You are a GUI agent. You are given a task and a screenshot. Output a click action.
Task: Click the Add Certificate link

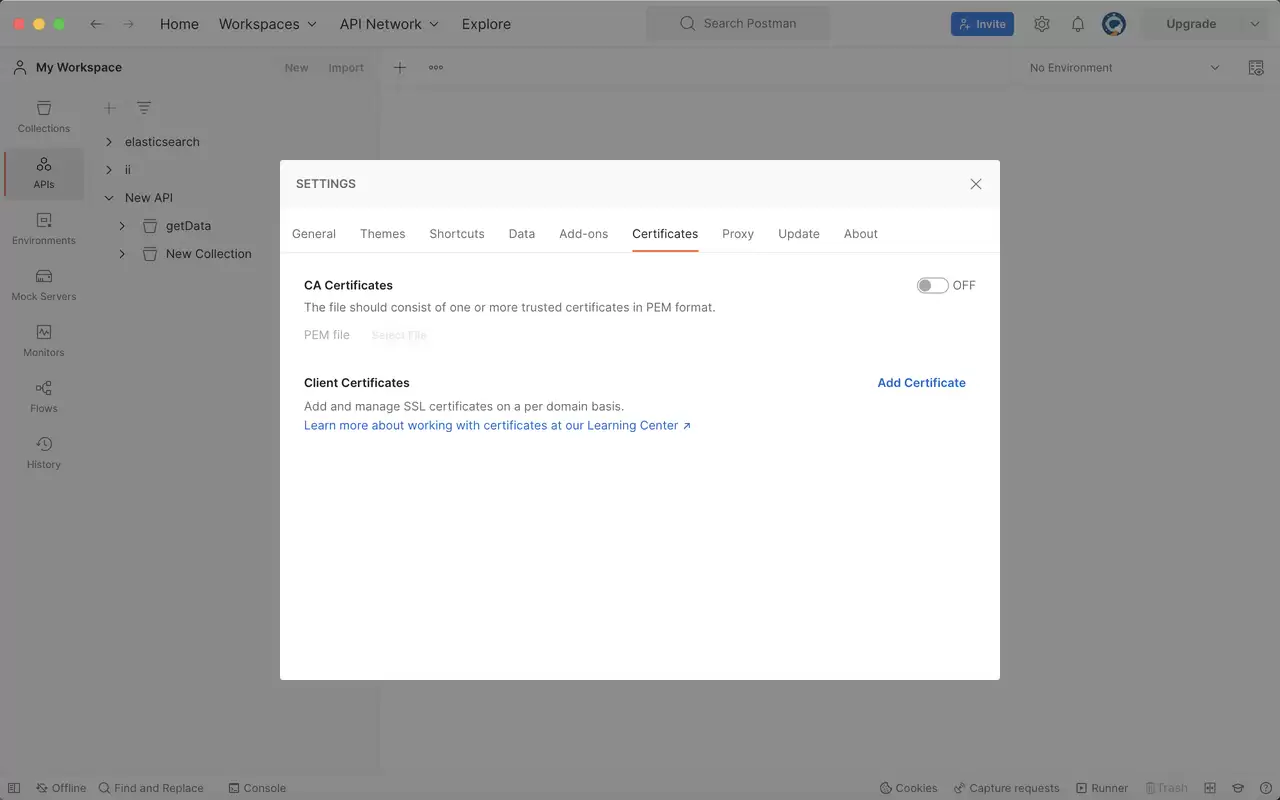[921, 383]
